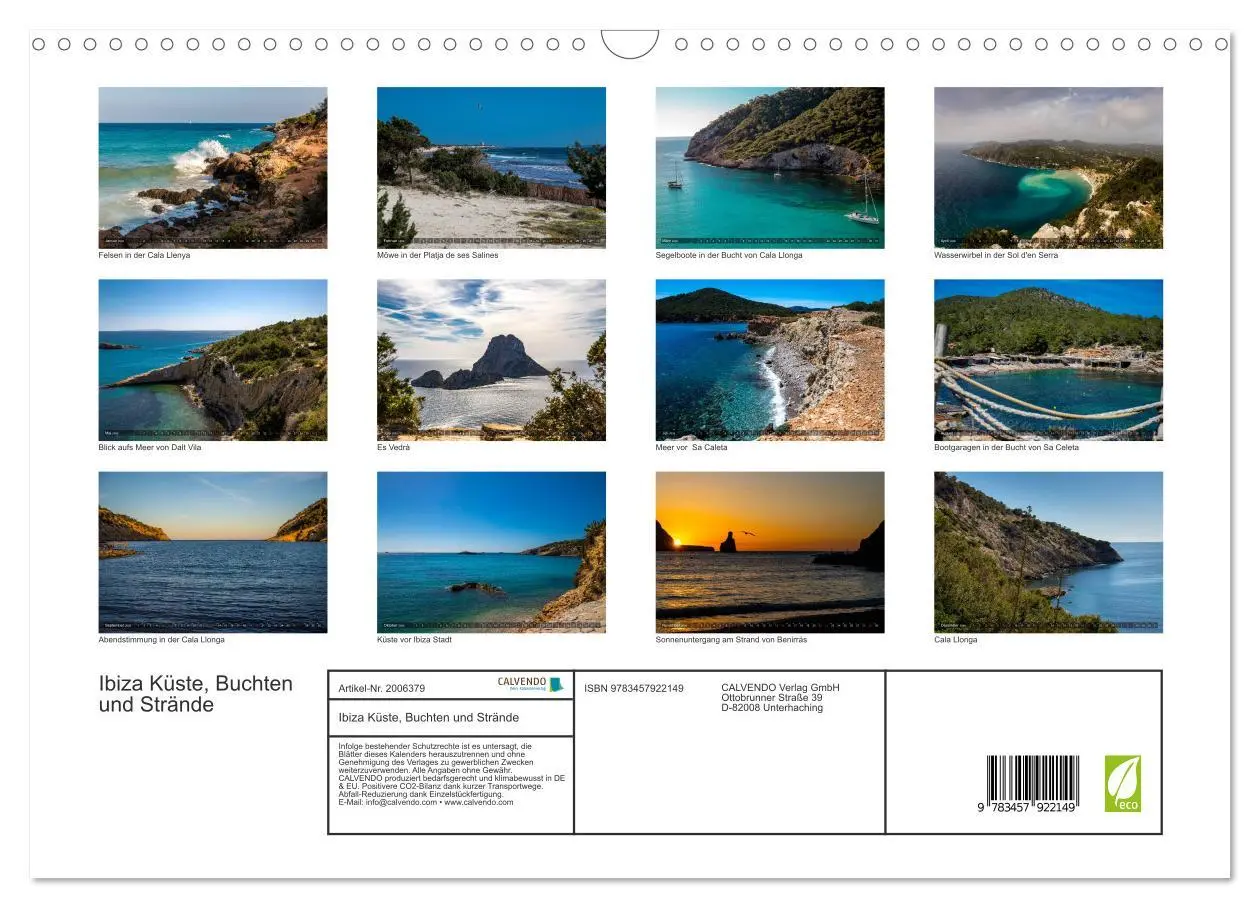Screen dimensions: 1260x908
Task: Click caption 'Bootgaragen in der Bucht von Sa Celeta'
Action: coord(1007,447)
